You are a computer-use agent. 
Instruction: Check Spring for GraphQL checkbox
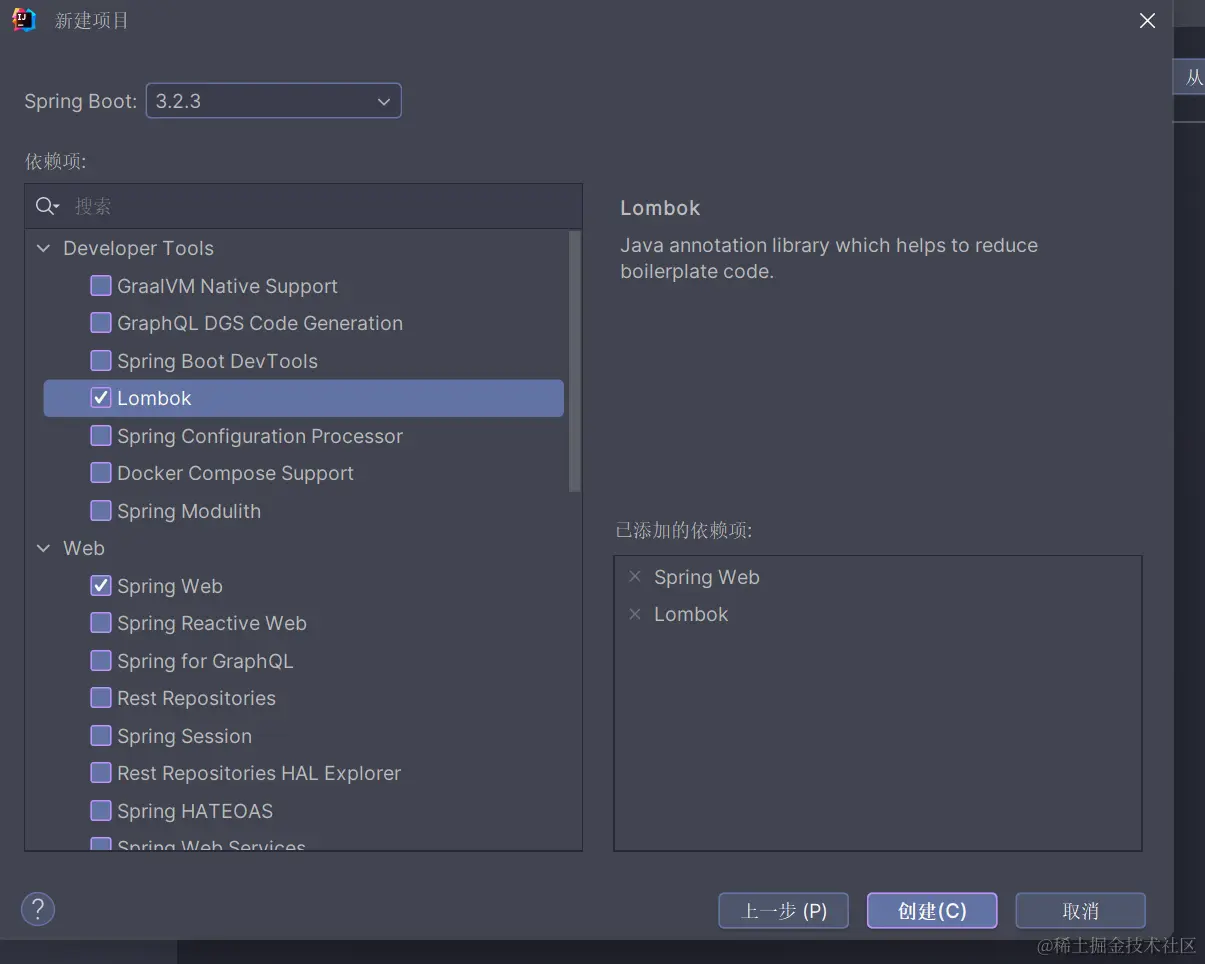coord(101,661)
